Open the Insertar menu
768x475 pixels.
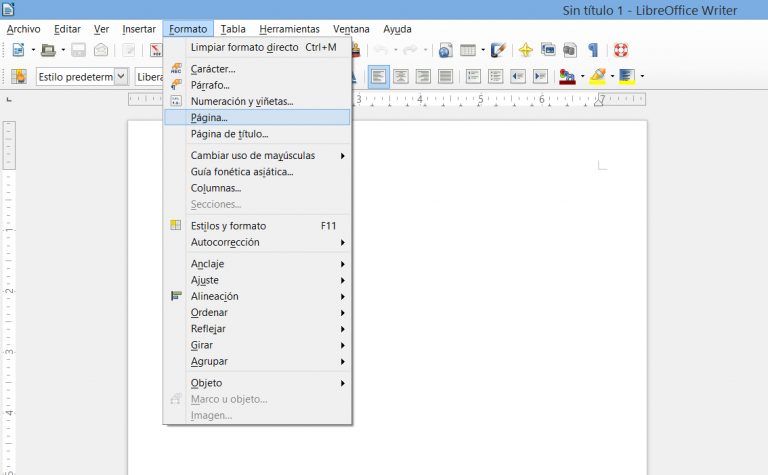coord(139,29)
